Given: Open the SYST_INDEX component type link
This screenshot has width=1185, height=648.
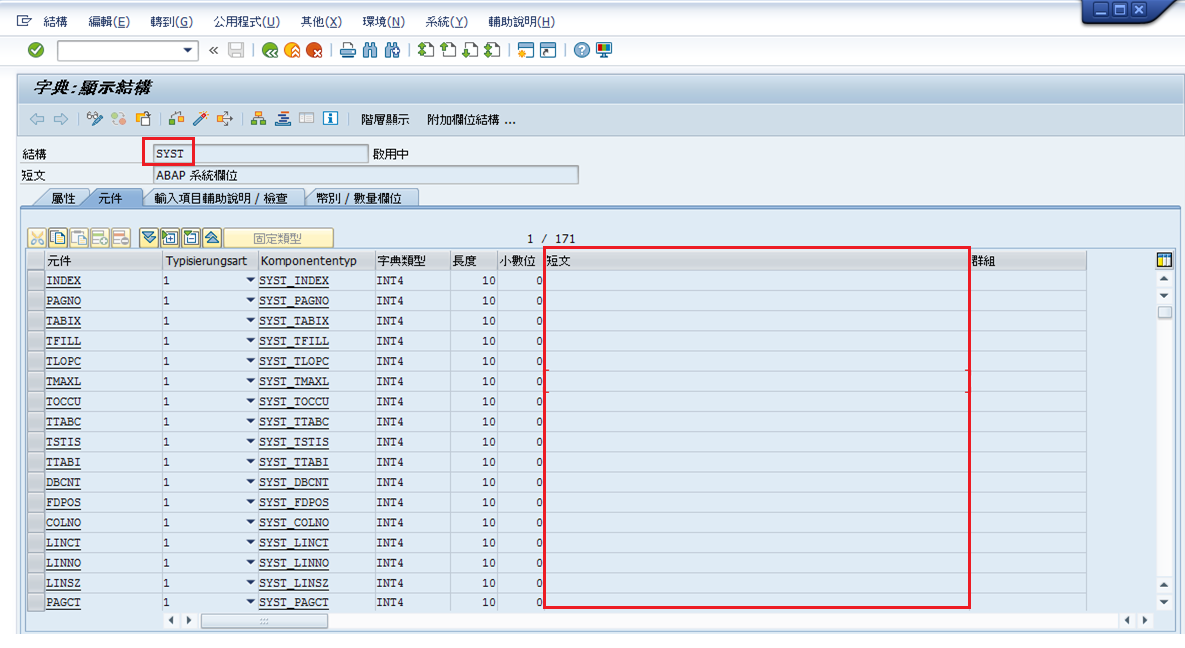Looking at the screenshot, I should (294, 281).
